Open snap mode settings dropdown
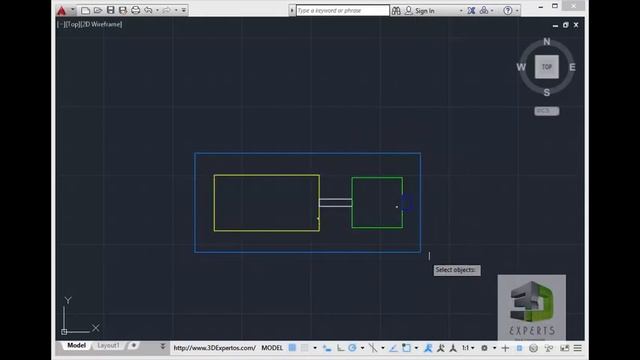Screen dimensions: 640x360 pos(315,348)
